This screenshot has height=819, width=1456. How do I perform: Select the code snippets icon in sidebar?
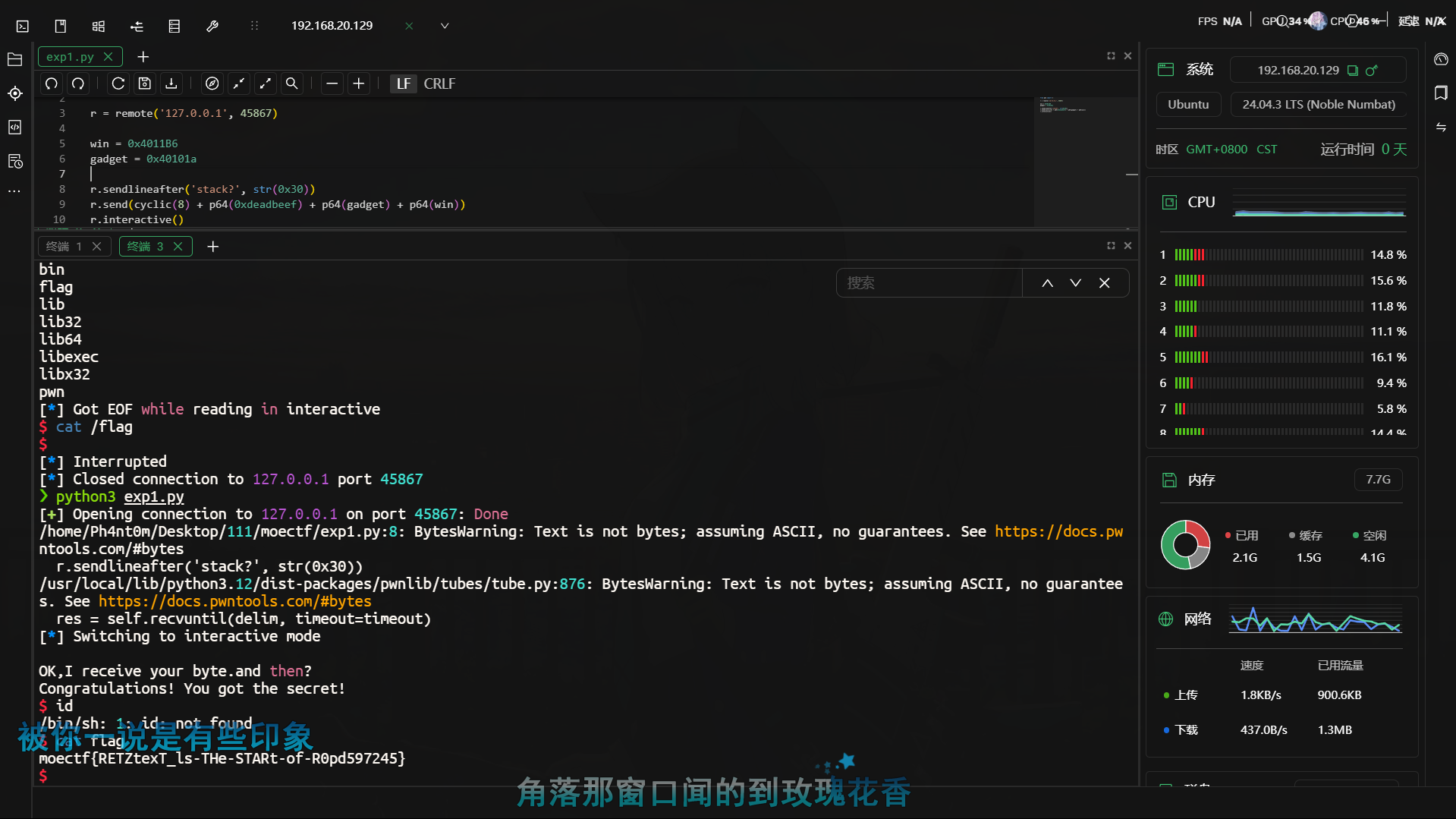click(x=14, y=127)
